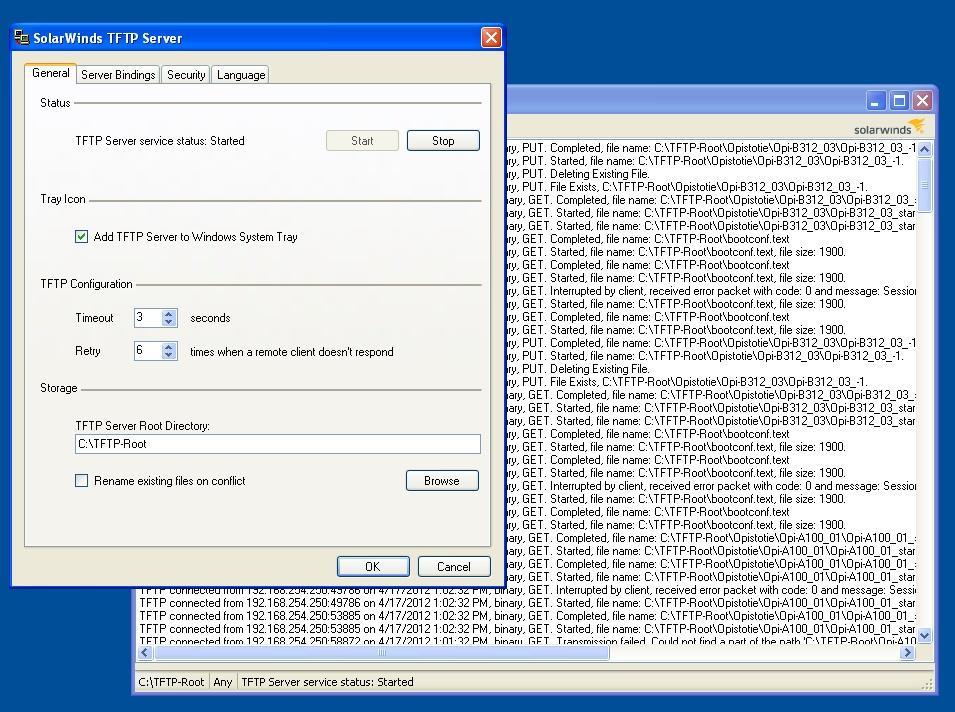Close the background TFTP log window
955x712 pixels.
coord(922,100)
